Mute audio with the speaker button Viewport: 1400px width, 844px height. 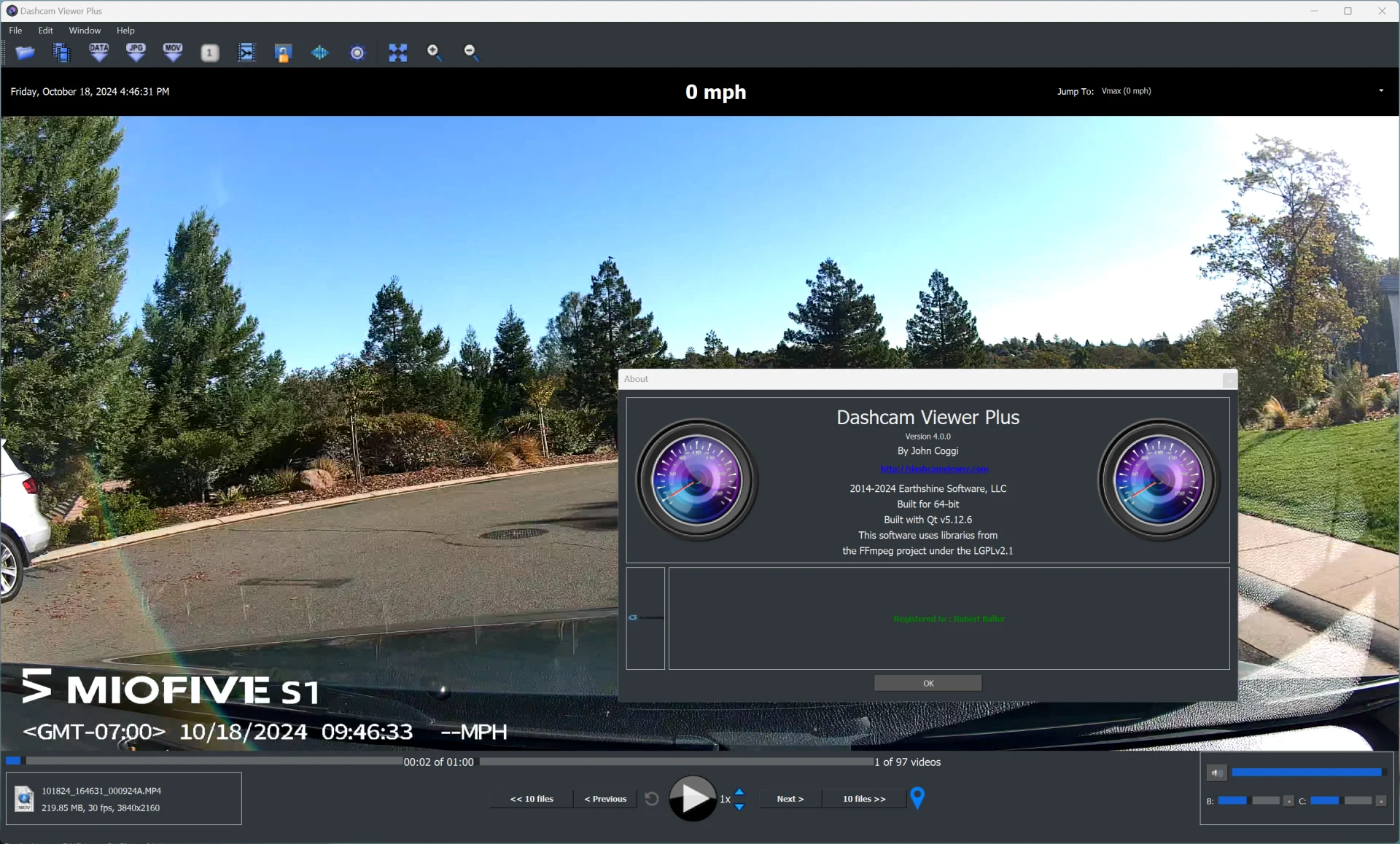pos(1216,773)
